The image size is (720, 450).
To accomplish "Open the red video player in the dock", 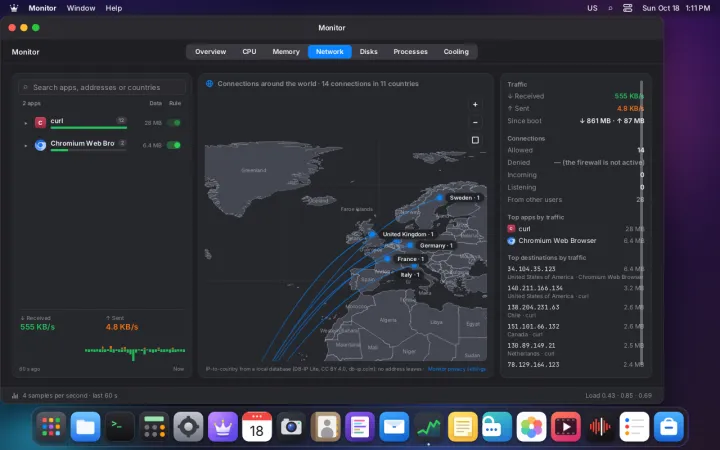I will click(x=566, y=427).
